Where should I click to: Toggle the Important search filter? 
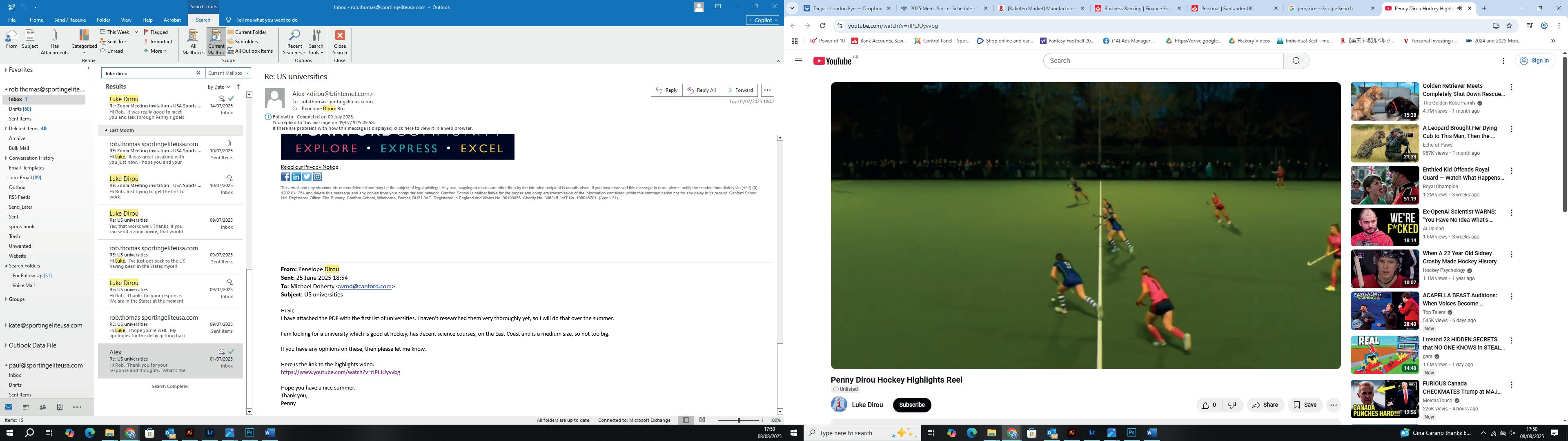coord(158,41)
